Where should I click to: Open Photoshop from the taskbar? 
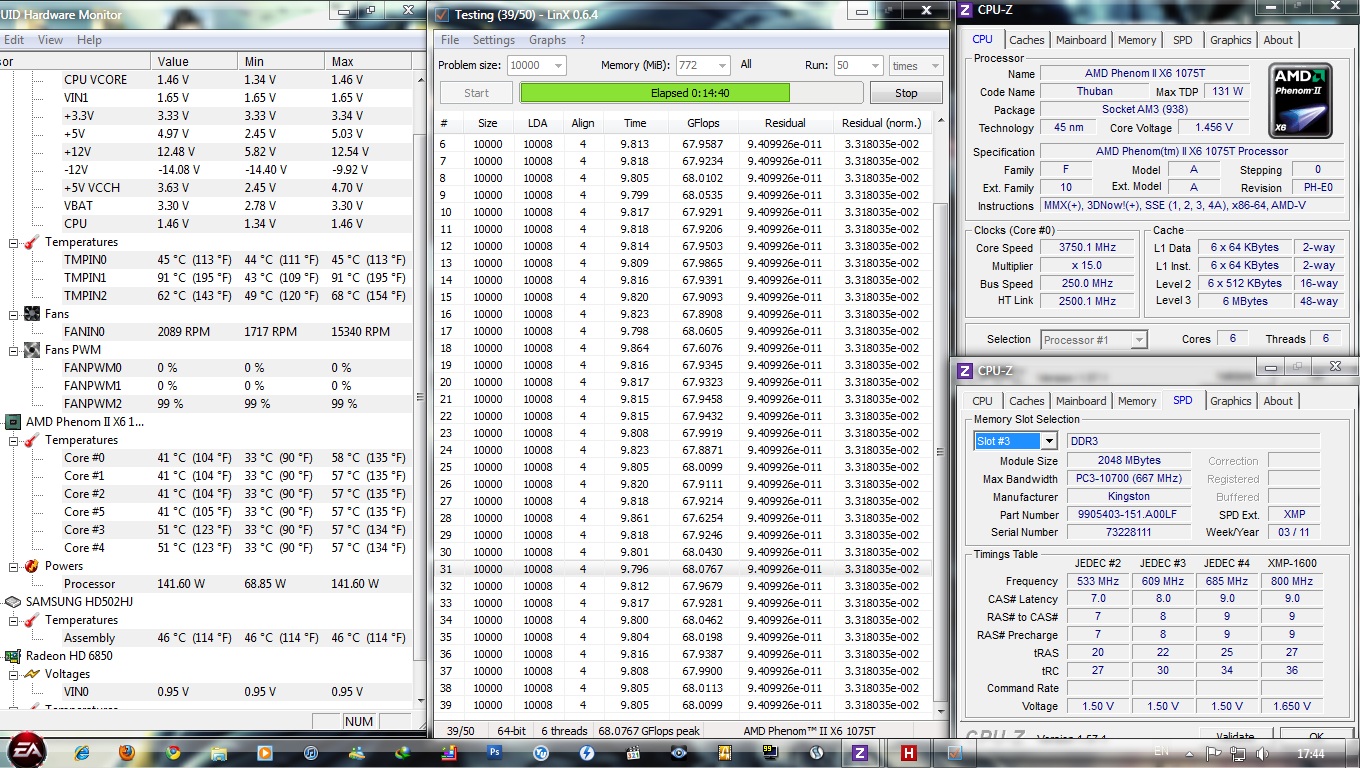[x=494, y=752]
